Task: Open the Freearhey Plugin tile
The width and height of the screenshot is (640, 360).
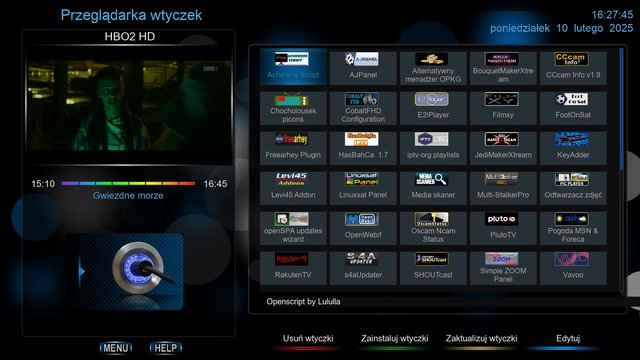Action: pyautogui.click(x=293, y=147)
